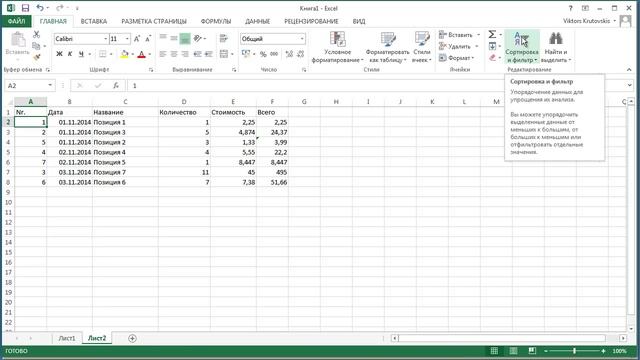640x360 pixels.
Task: Apply yellow fill color
Action: tap(124, 54)
